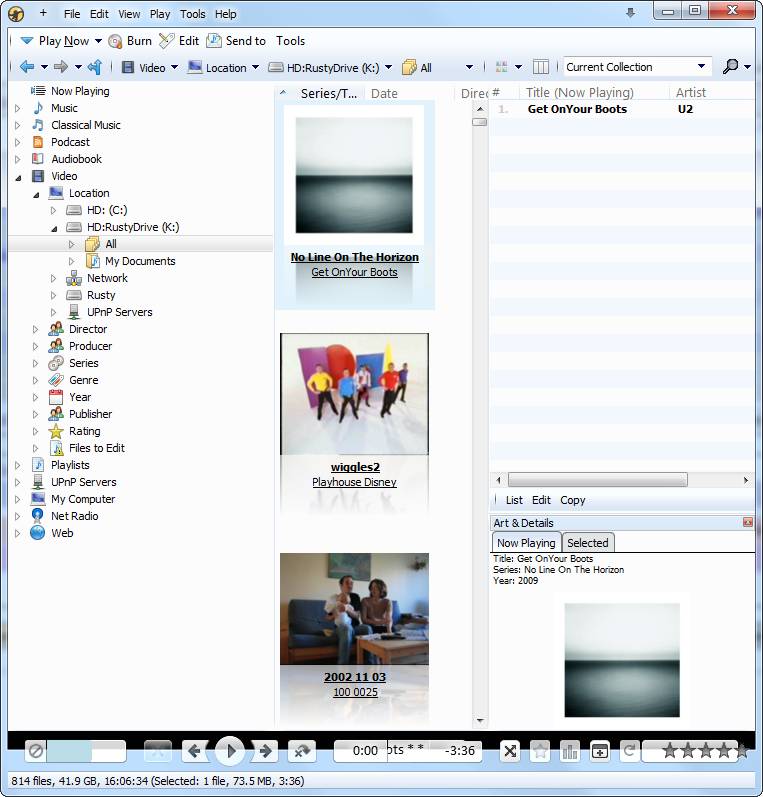Click the Send to toolbar button
The width and height of the screenshot is (763, 797).
tap(236, 41)
